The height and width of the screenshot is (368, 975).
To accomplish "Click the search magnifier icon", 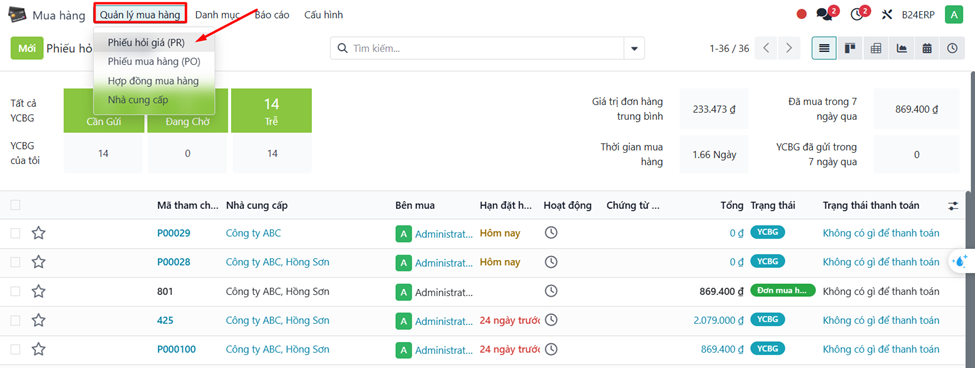I will click(342, 48).
